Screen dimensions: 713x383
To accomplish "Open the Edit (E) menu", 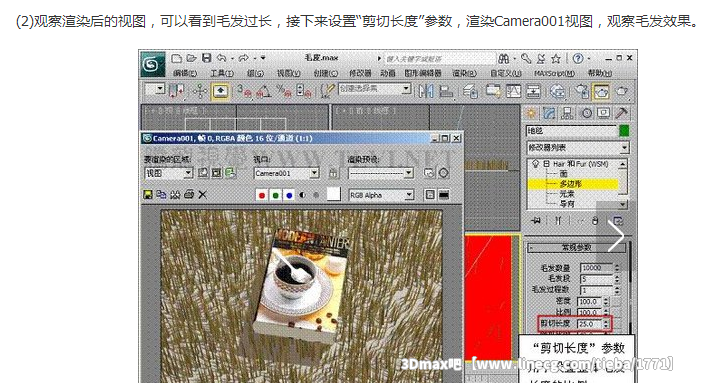I will click(185, 73).
